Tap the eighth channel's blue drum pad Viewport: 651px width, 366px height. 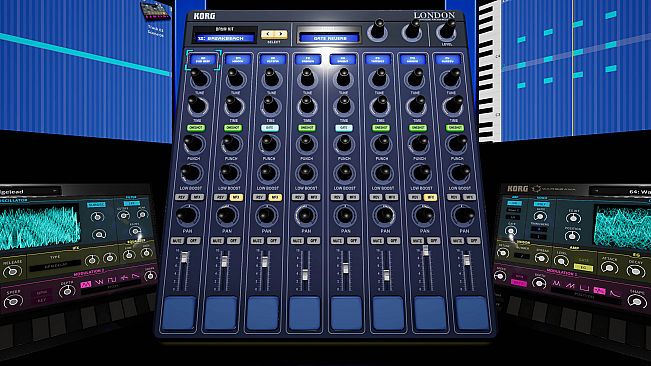472,313
